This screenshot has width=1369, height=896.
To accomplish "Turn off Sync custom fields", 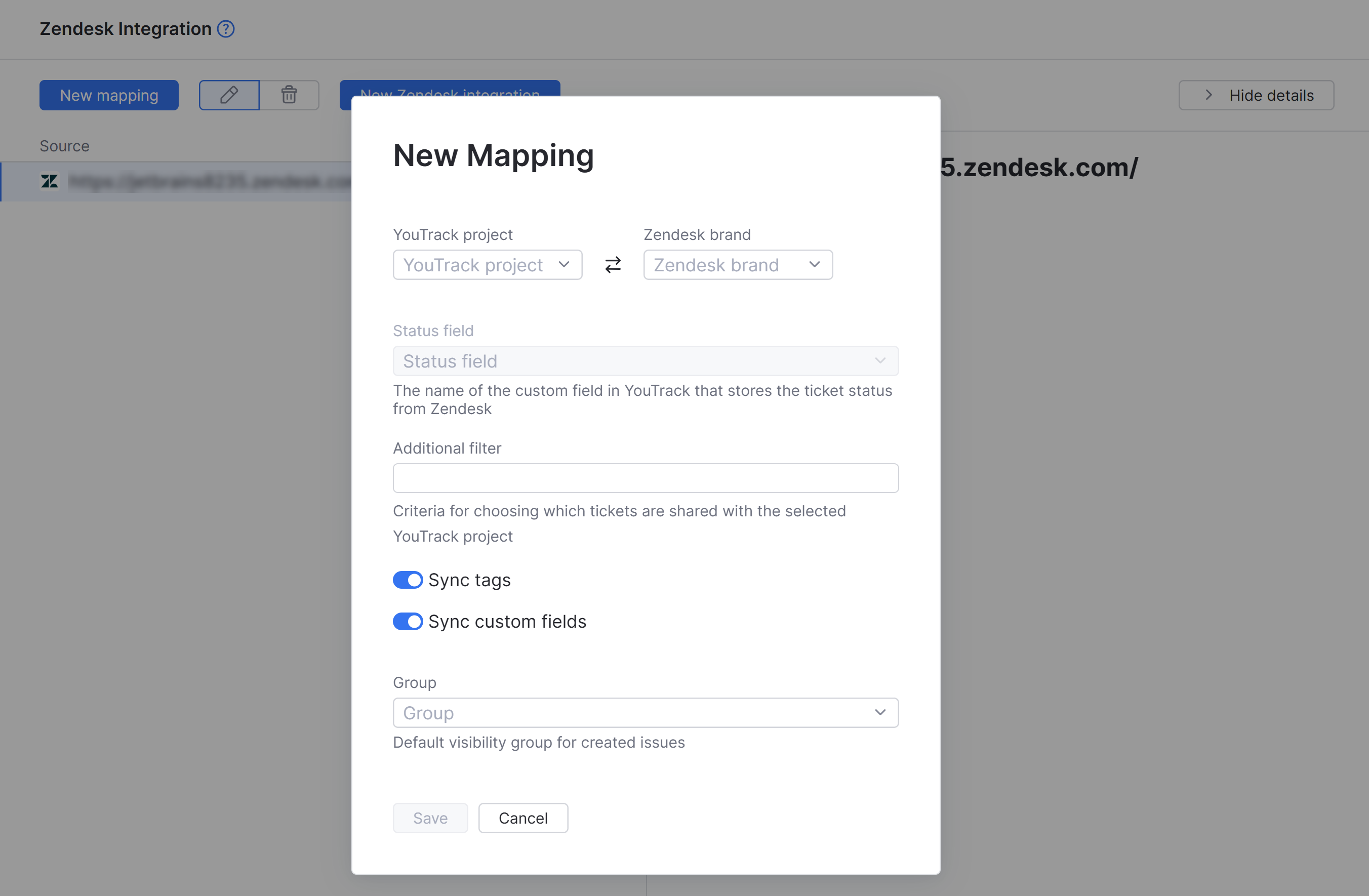I will pyautogui.click(x=408, y=621).
